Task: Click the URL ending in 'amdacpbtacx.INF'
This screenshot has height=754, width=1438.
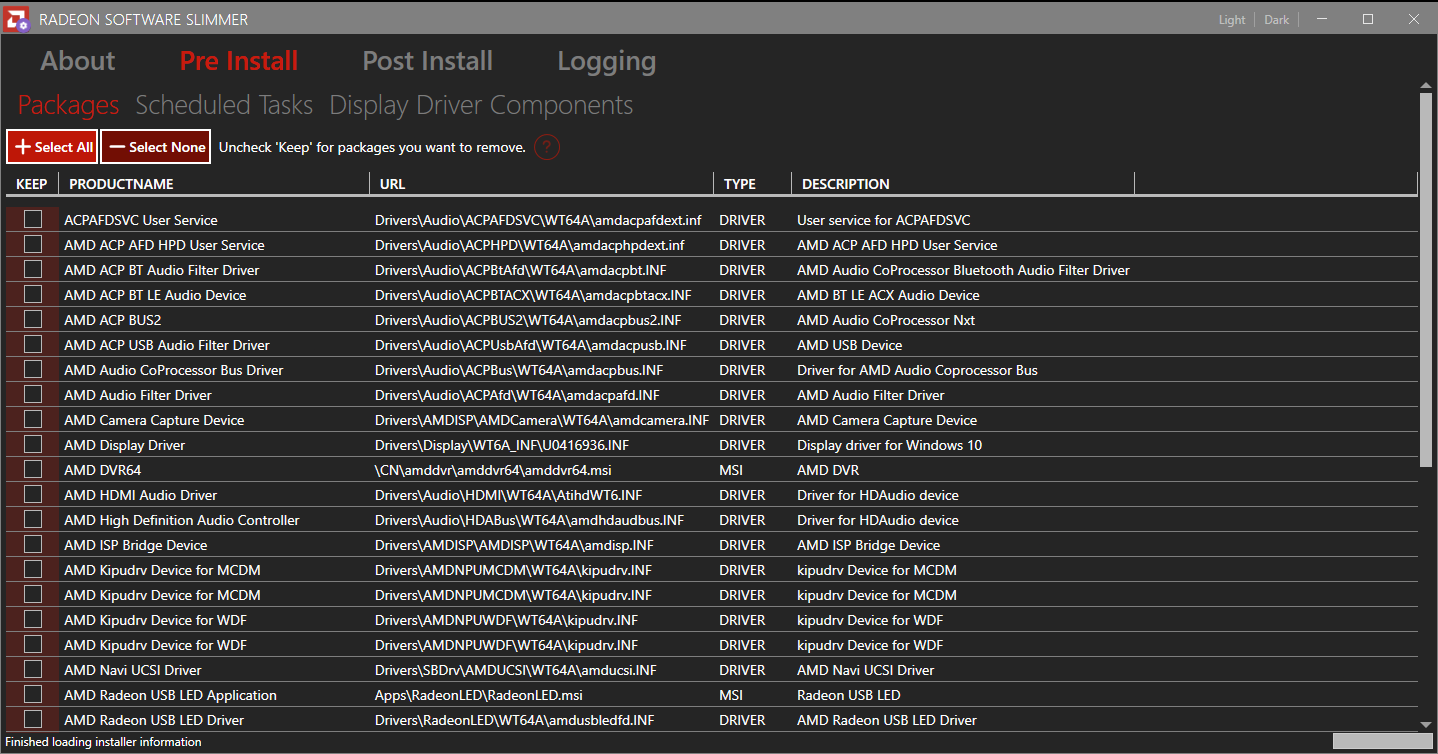Action: coord(533,295)
